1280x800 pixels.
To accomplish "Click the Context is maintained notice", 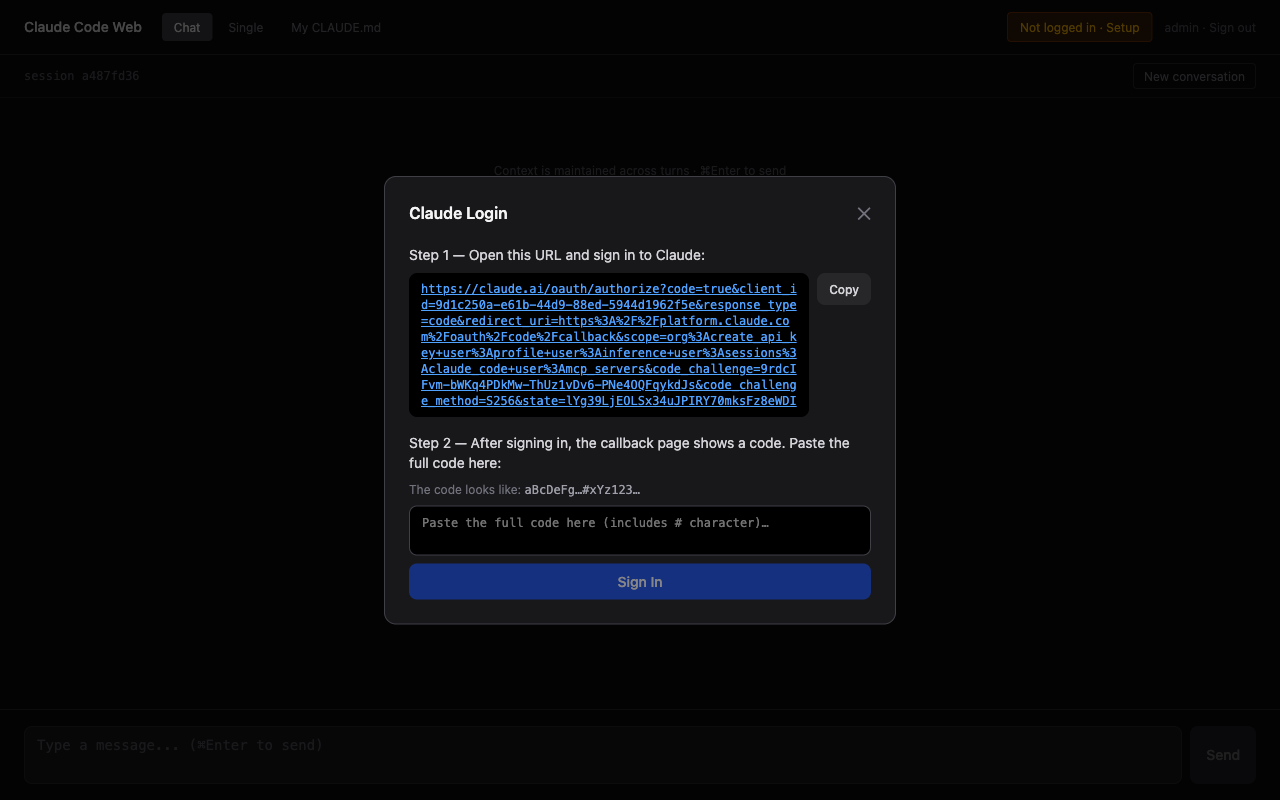I will 640,170.
